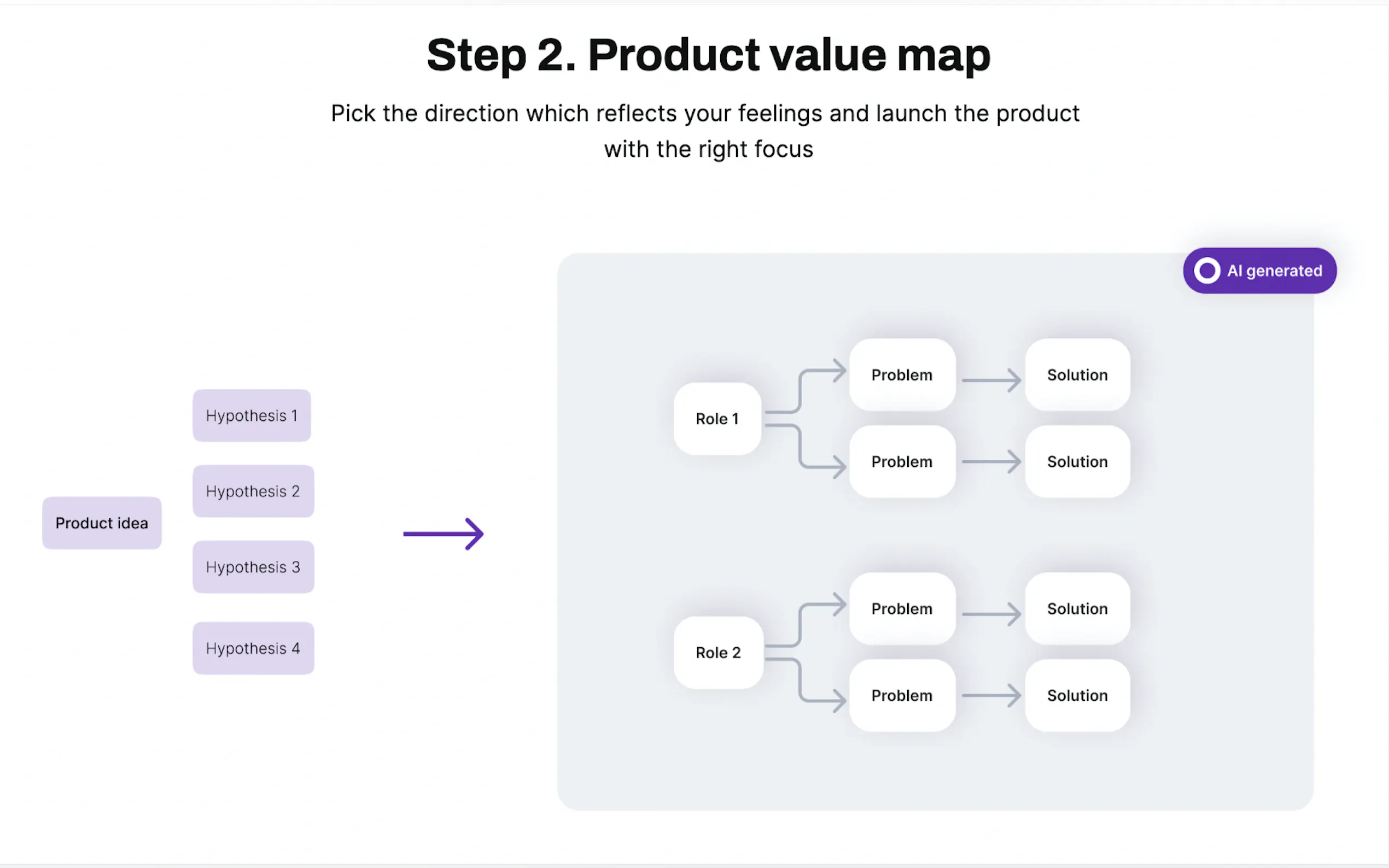Click the large purple right-pointing arrow

coord(443,534)
